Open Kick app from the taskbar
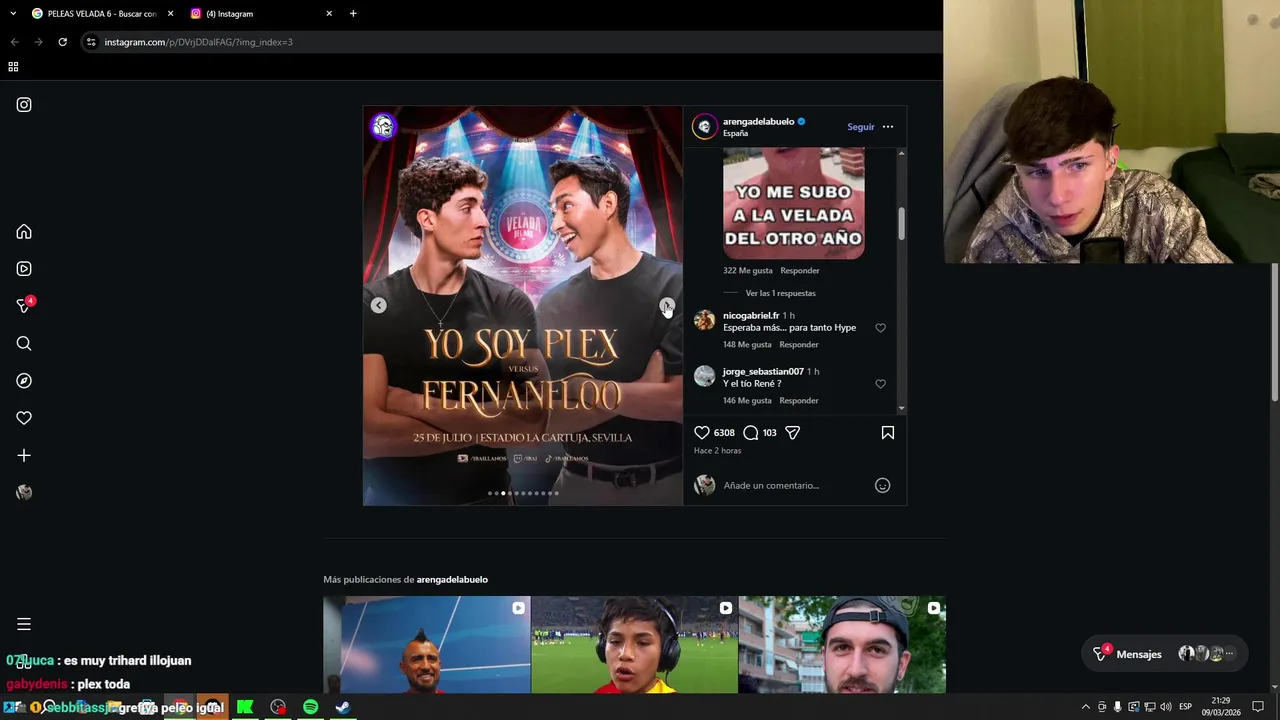Viewport: 1280px width, 720px height. (245, 707)
